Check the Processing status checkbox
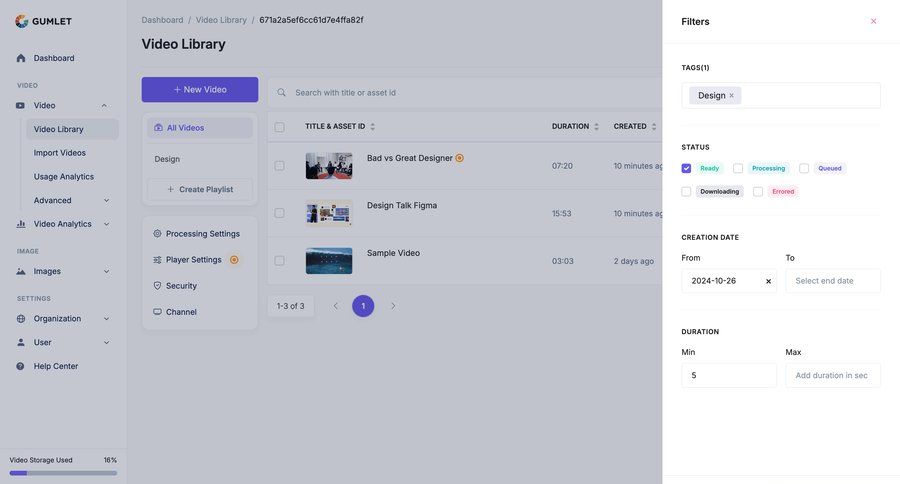900x484 pixels. [738, 168]
